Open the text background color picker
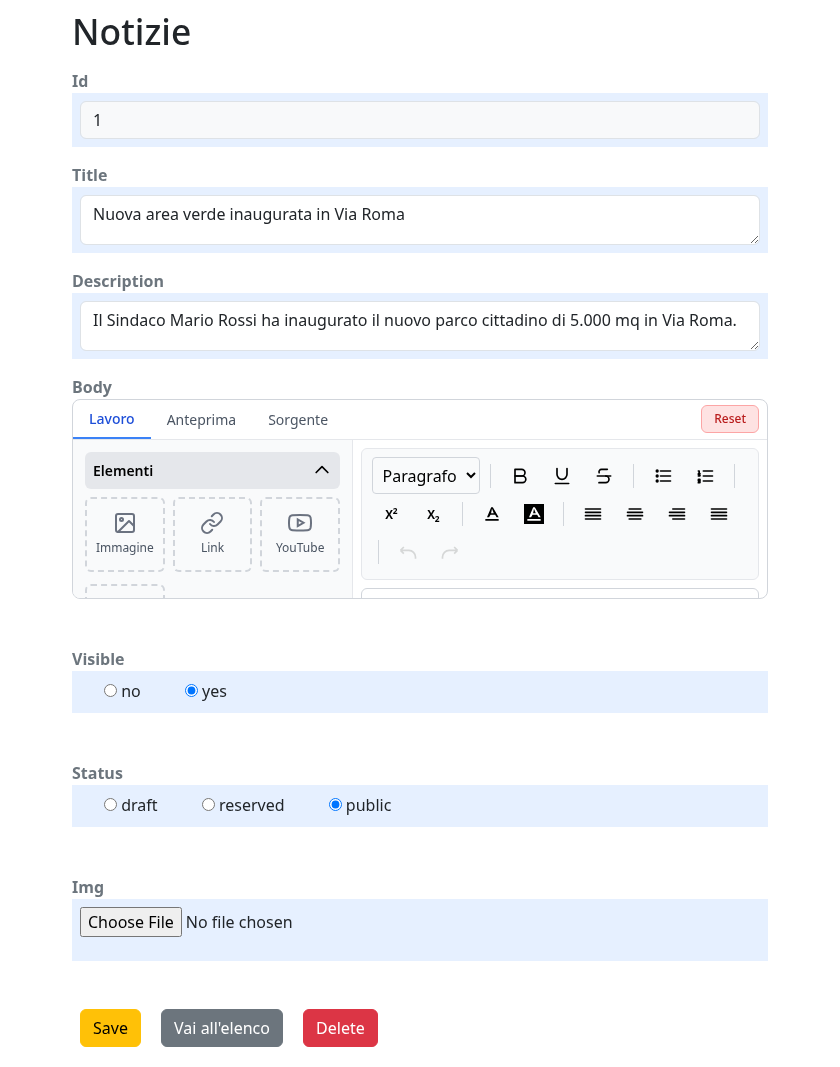Screen dimensions: 840x1067 (x=534, y=514)
